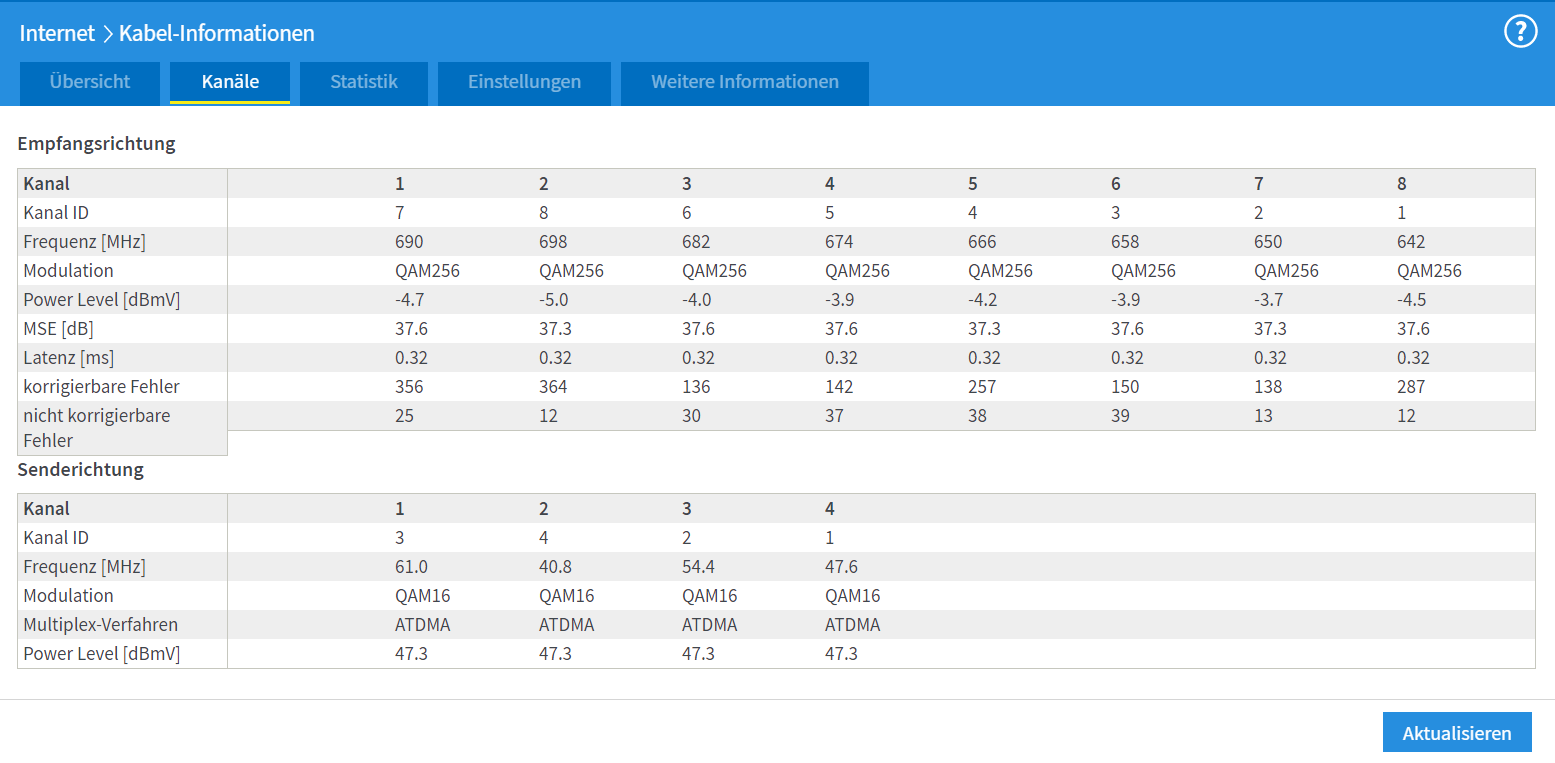Click uncorrectable errors value 30
1555x763 pixels.
pyautogui.click(x=692, y=416)
